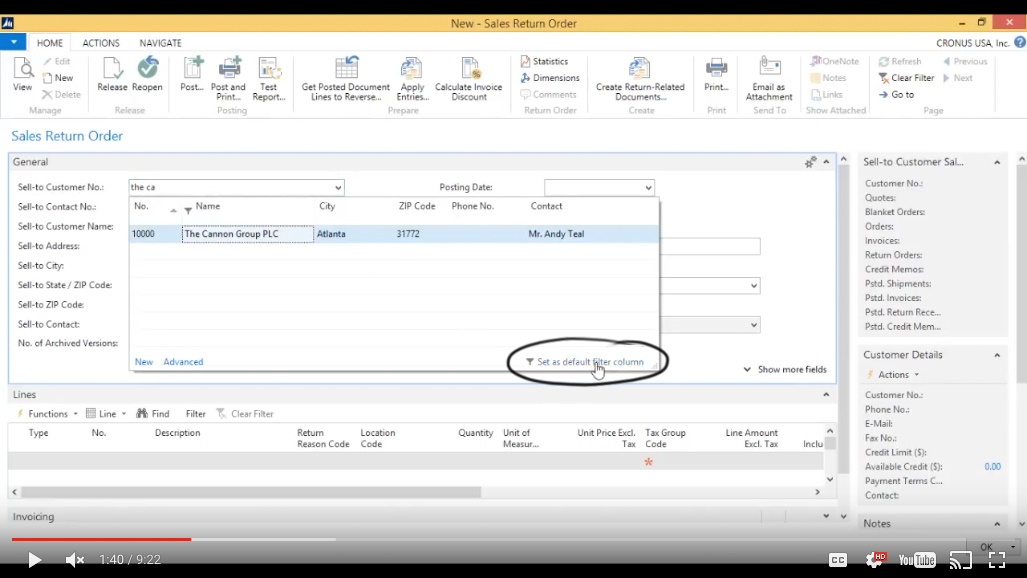Viewport: 1027px width, 578px height.
Task: Open Test Report from the ribbon
Action: pyautogui.click(x=269, y=78)
